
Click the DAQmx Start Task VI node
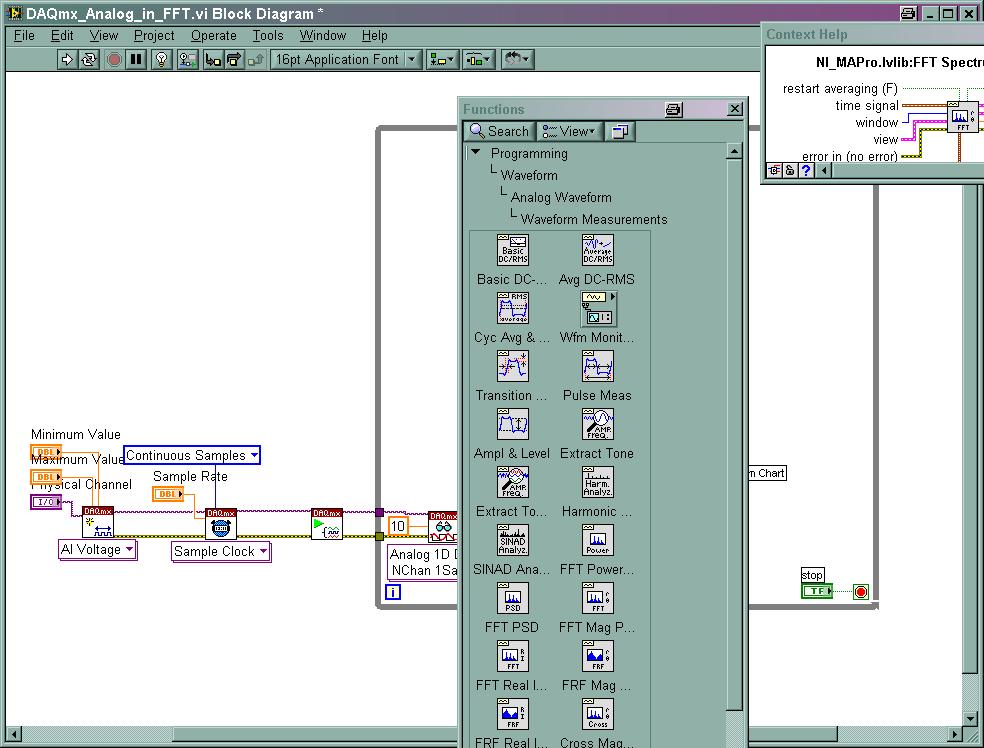[327, 524]
